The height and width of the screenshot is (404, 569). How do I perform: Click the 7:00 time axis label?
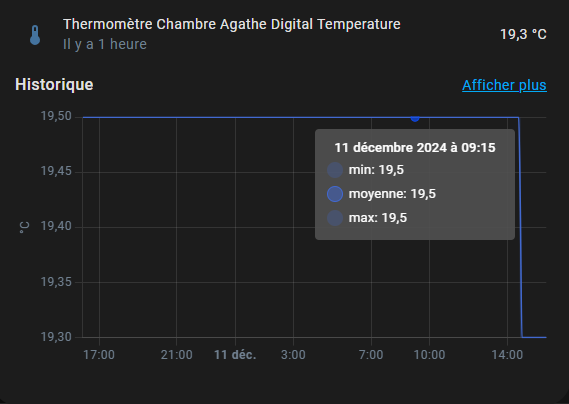[371, 355]
